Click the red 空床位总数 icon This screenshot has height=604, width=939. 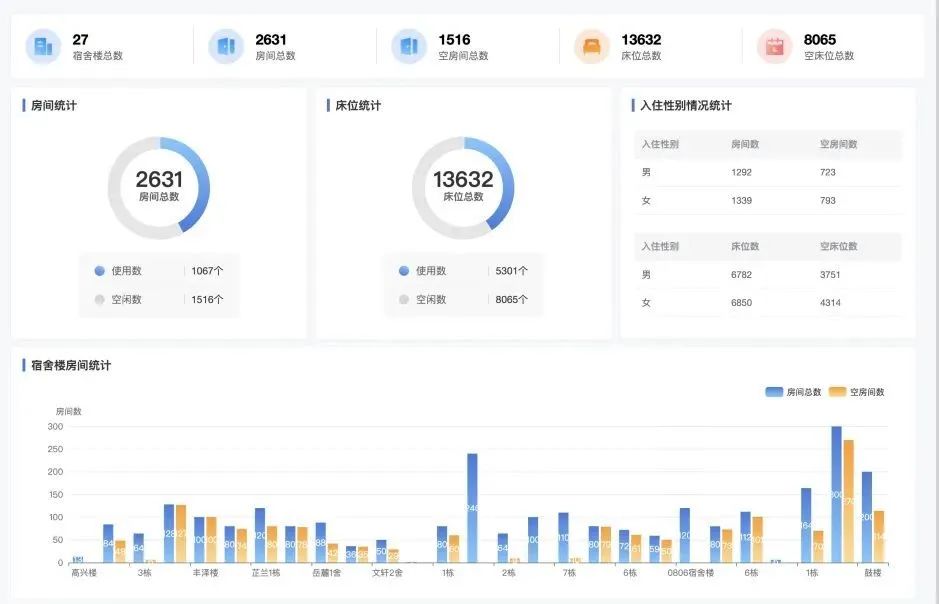774,46
